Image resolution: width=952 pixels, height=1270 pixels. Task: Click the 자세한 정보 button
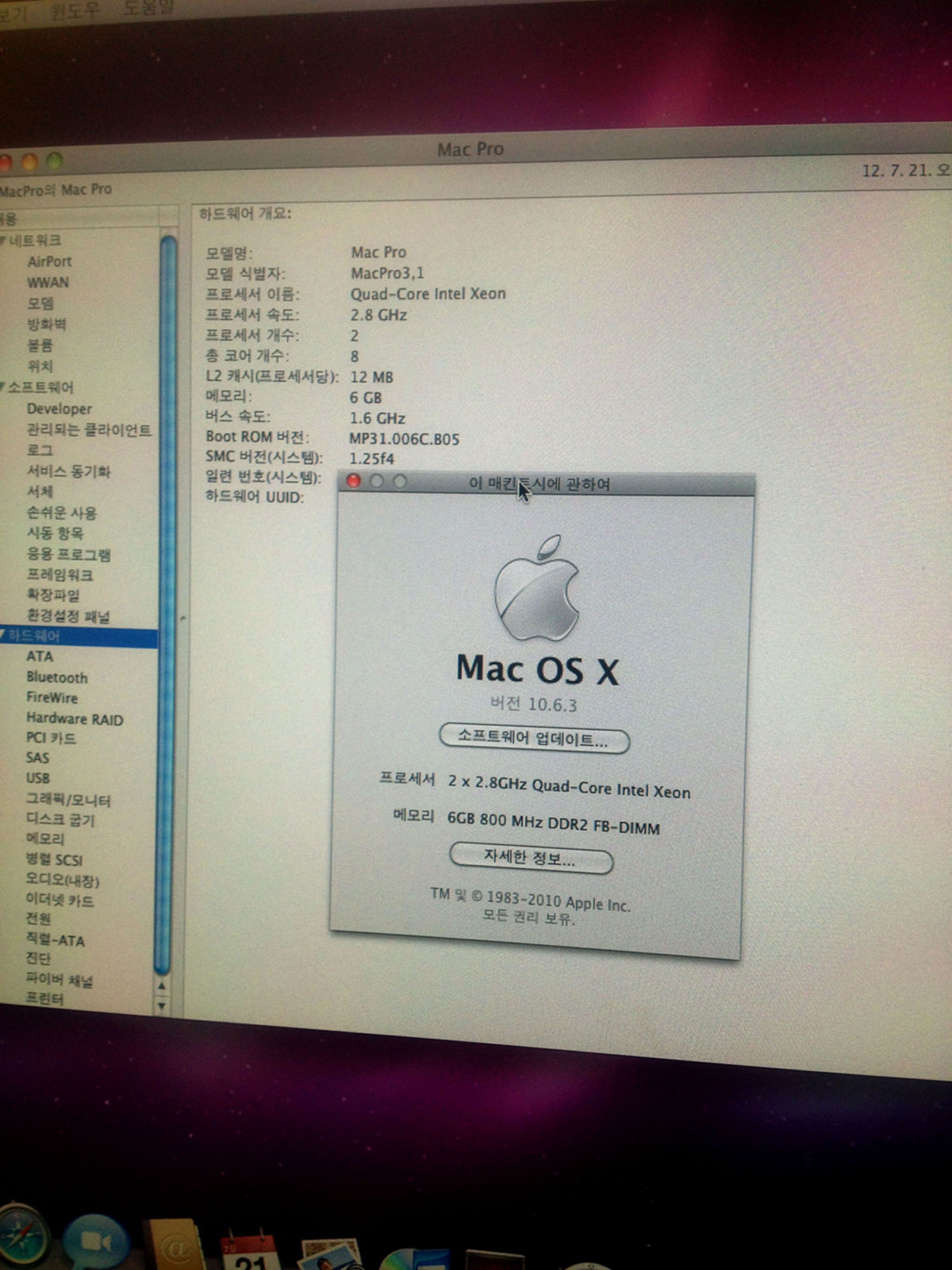531,859
